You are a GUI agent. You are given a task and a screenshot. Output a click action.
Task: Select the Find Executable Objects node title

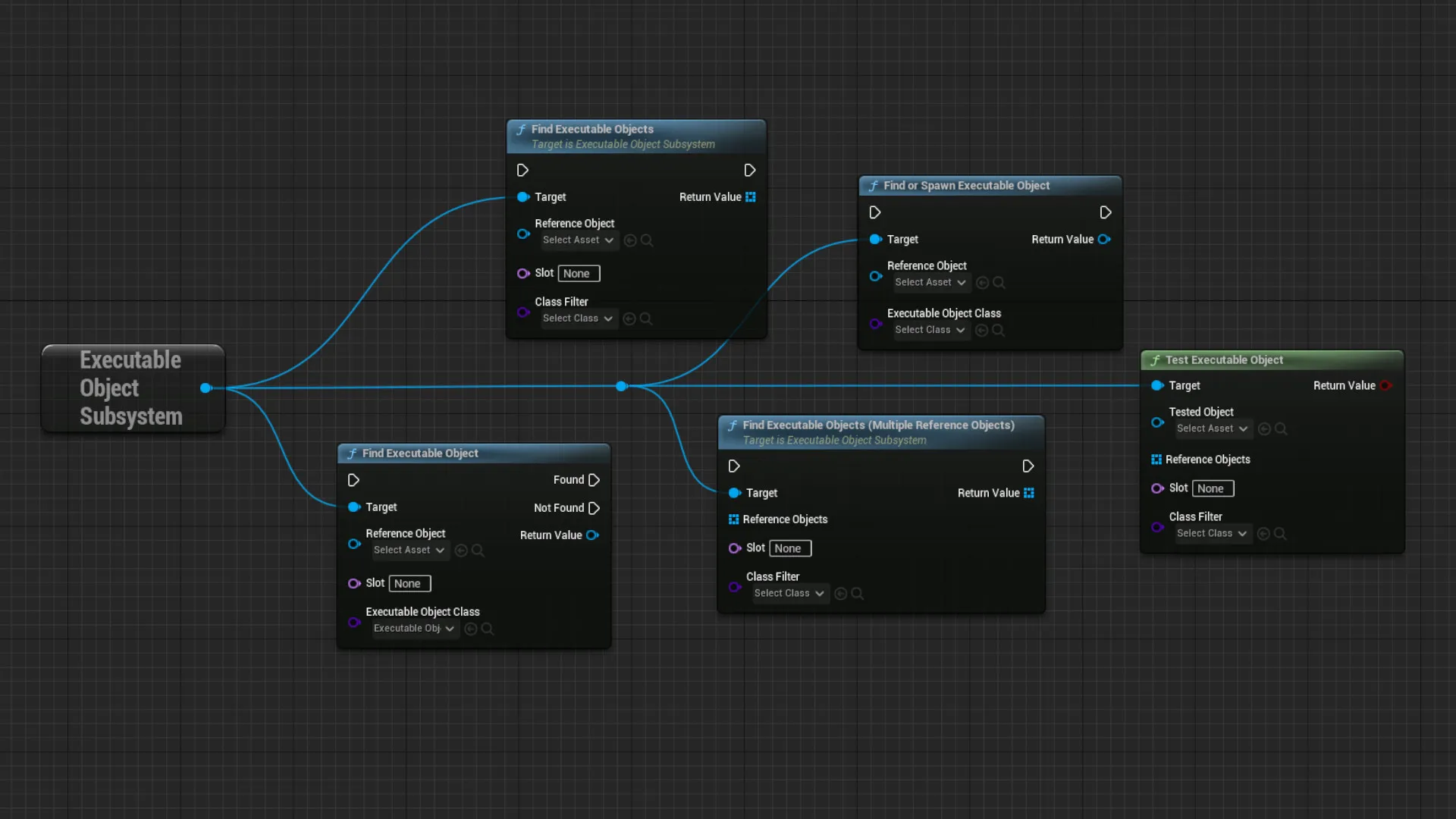[x=592, y=130]
